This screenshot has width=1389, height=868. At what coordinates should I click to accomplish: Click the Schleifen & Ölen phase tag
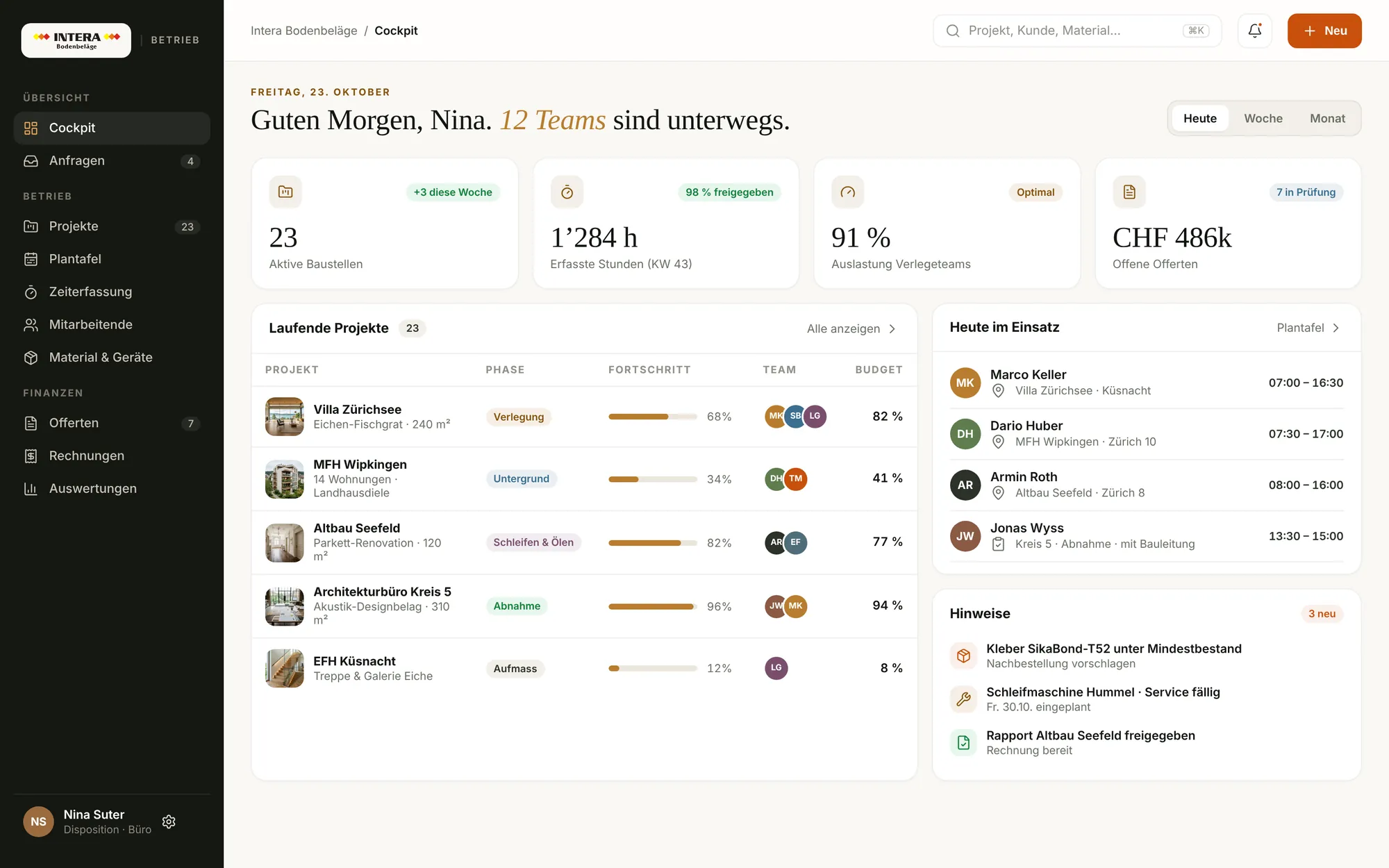point(533,542)
